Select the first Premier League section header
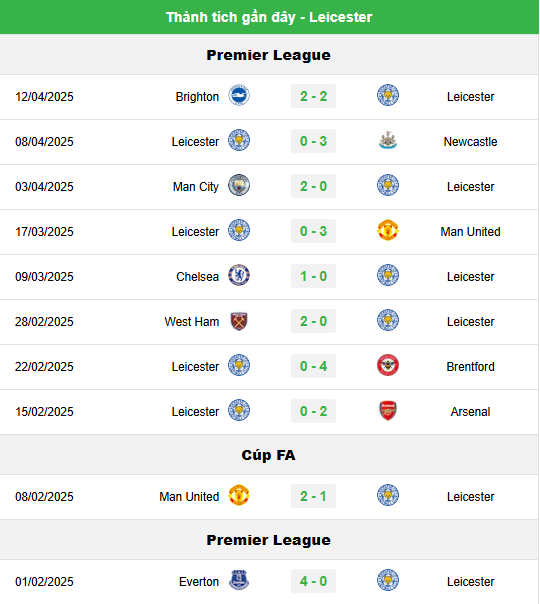 point(269,55)
